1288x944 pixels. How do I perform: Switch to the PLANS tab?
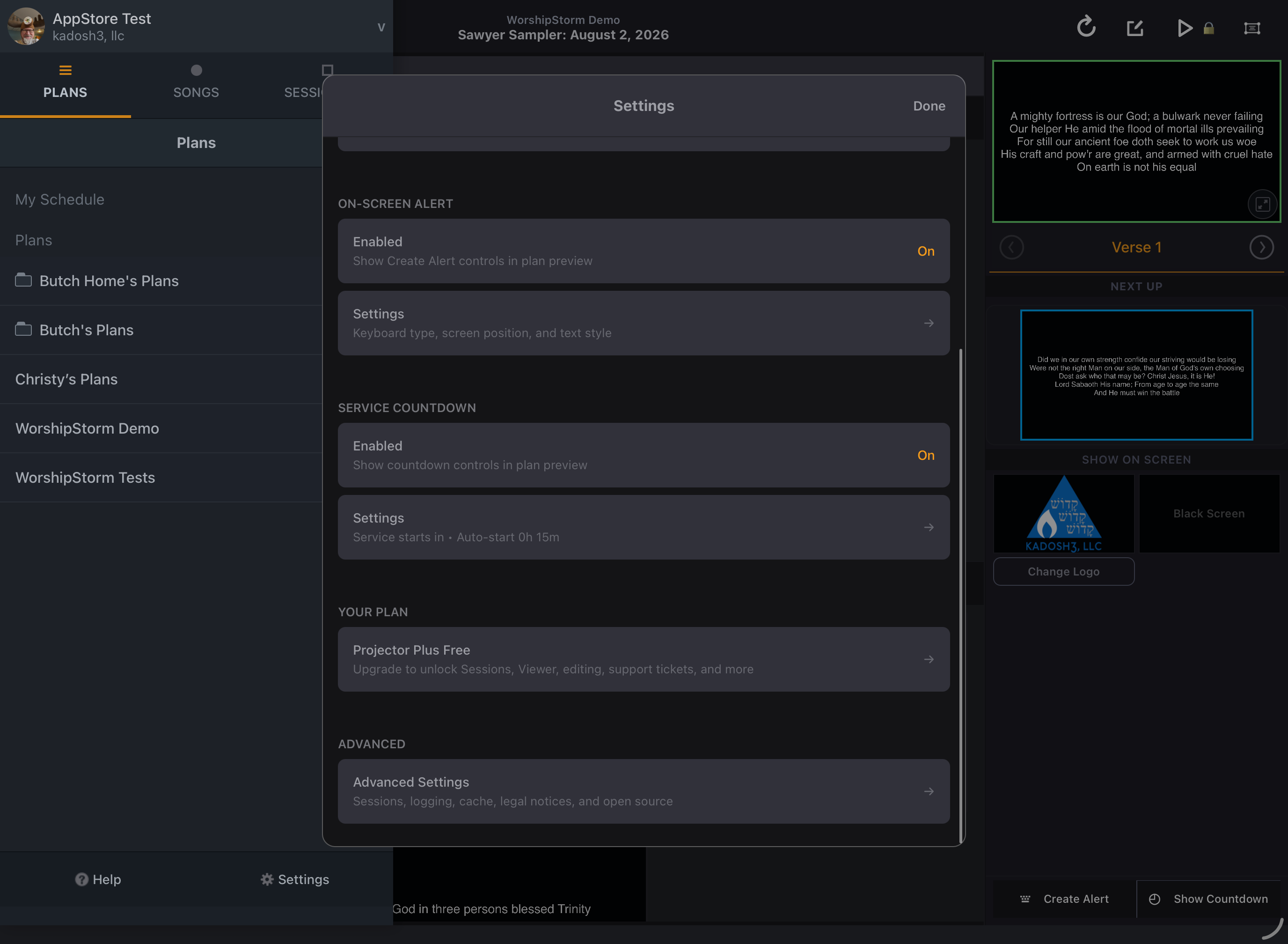[65, 85]
